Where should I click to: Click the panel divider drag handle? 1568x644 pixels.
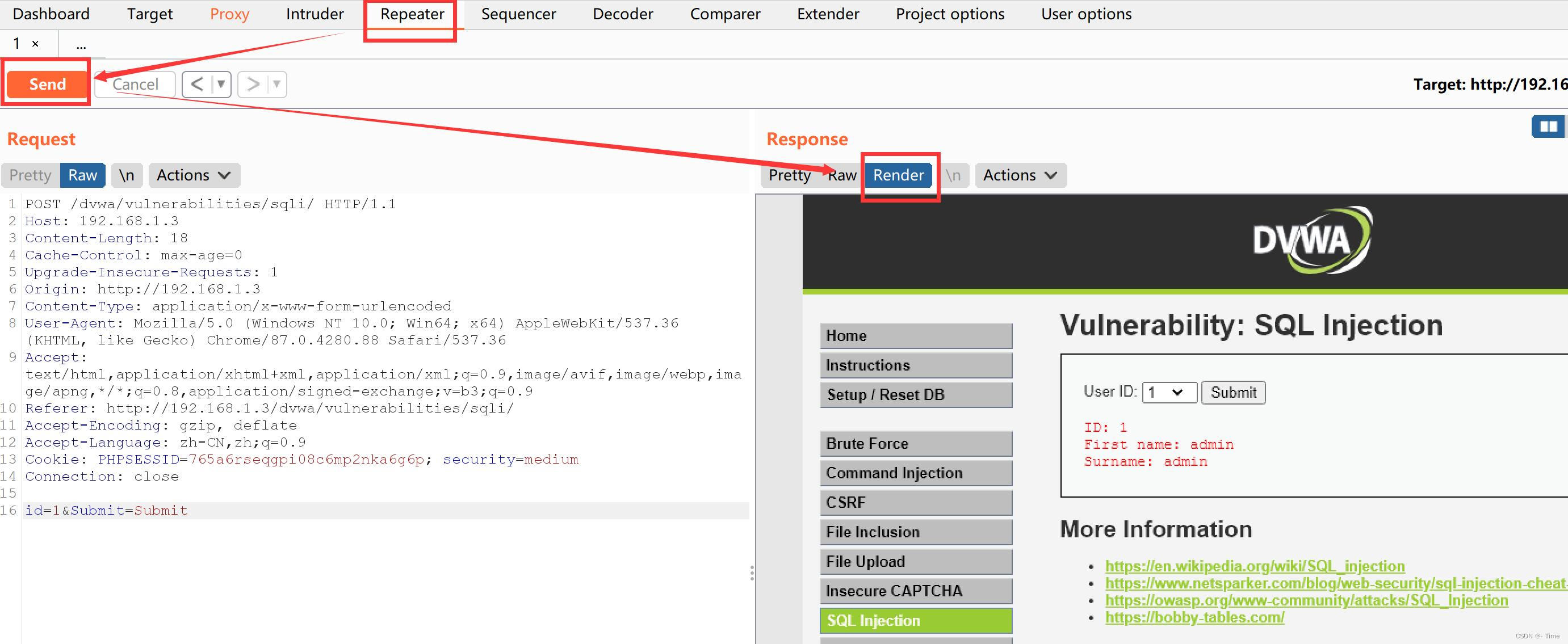click(x=752, y=573)
